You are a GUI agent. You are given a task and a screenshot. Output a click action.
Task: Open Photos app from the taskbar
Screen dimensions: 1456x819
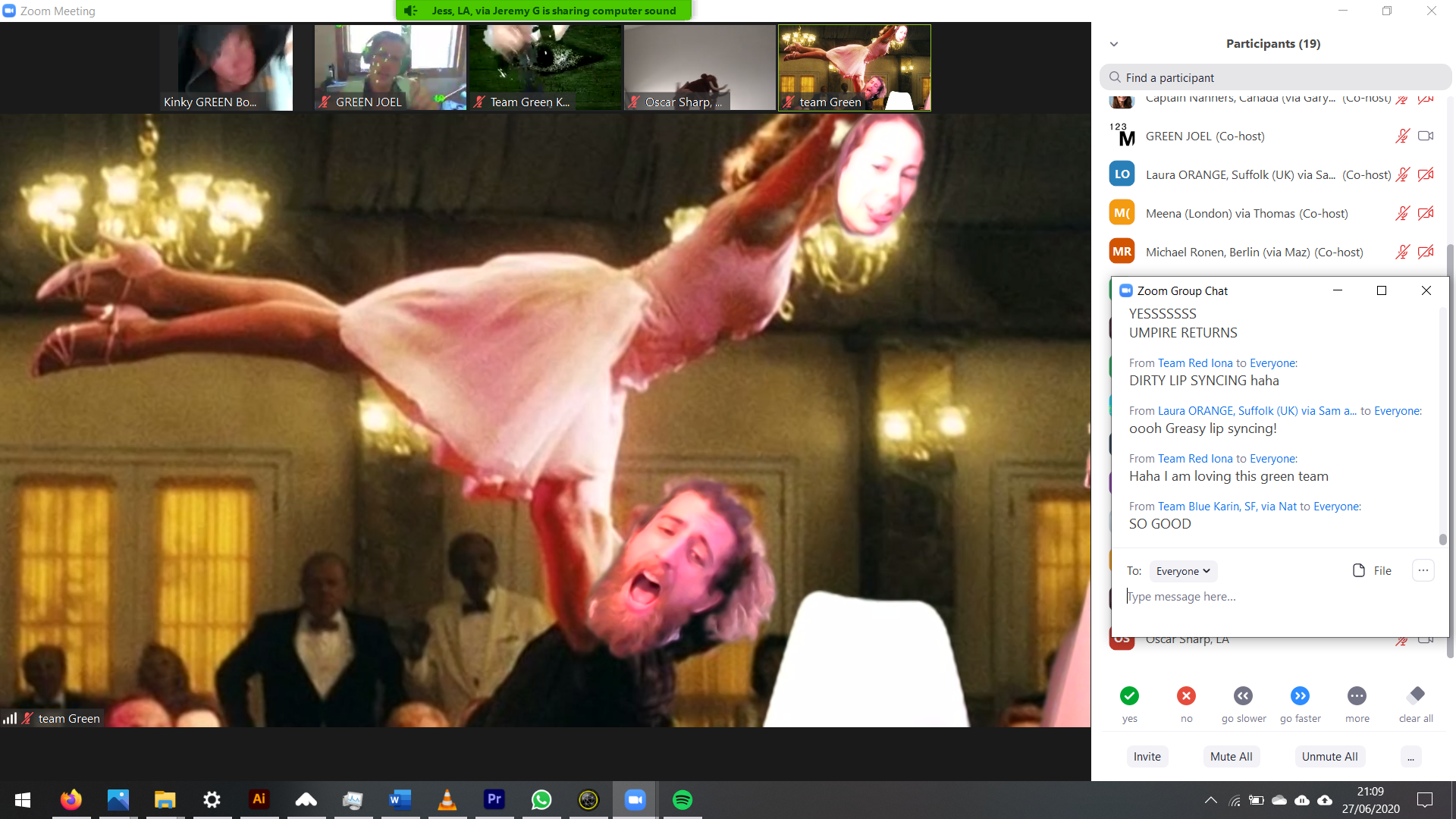point(118,800)
